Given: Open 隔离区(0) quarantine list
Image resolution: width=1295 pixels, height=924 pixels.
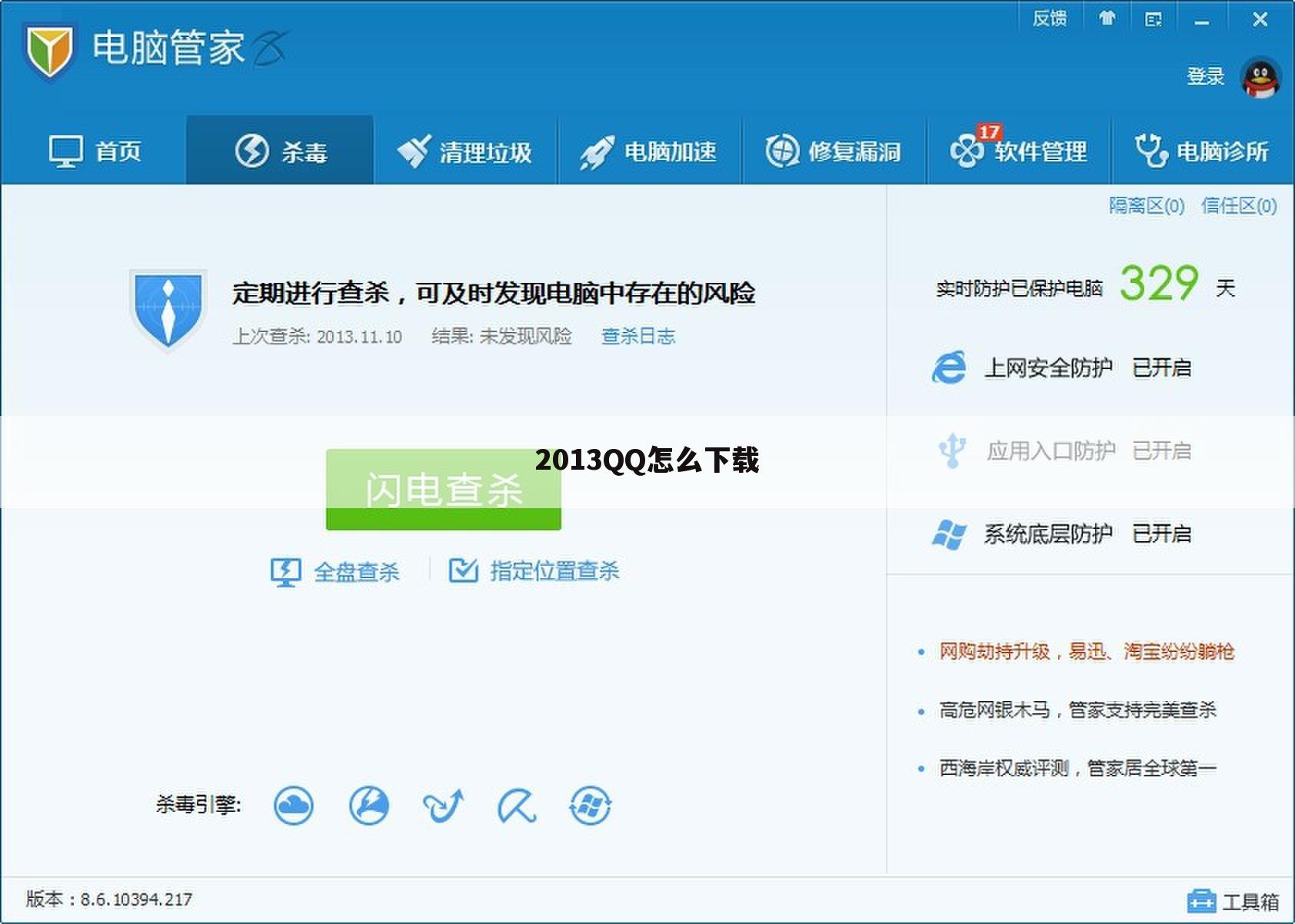Looking at the screenshot, I should click(1146, 205).
